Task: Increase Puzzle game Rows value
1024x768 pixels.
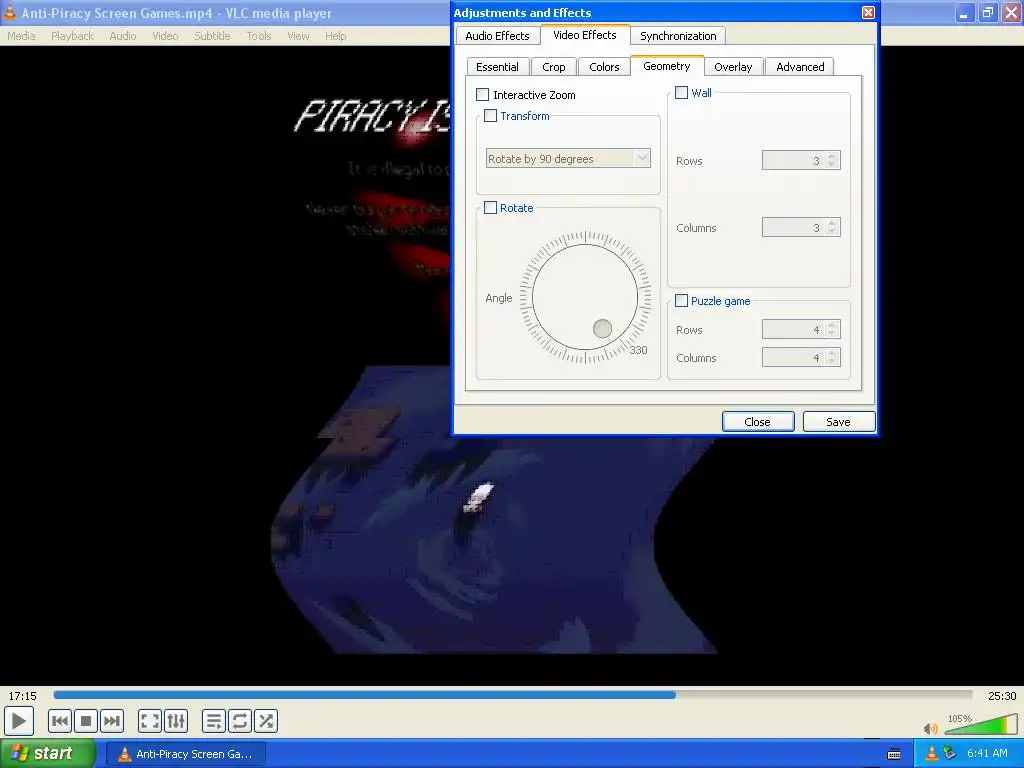Action: [831, 326]
